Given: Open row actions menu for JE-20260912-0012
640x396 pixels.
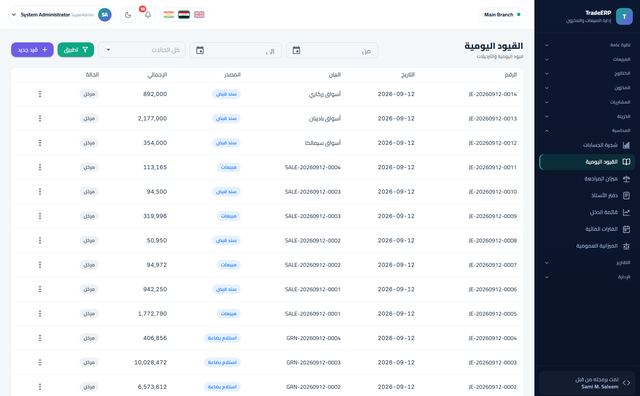Looking at the screenshot, I should coord(40,143).
